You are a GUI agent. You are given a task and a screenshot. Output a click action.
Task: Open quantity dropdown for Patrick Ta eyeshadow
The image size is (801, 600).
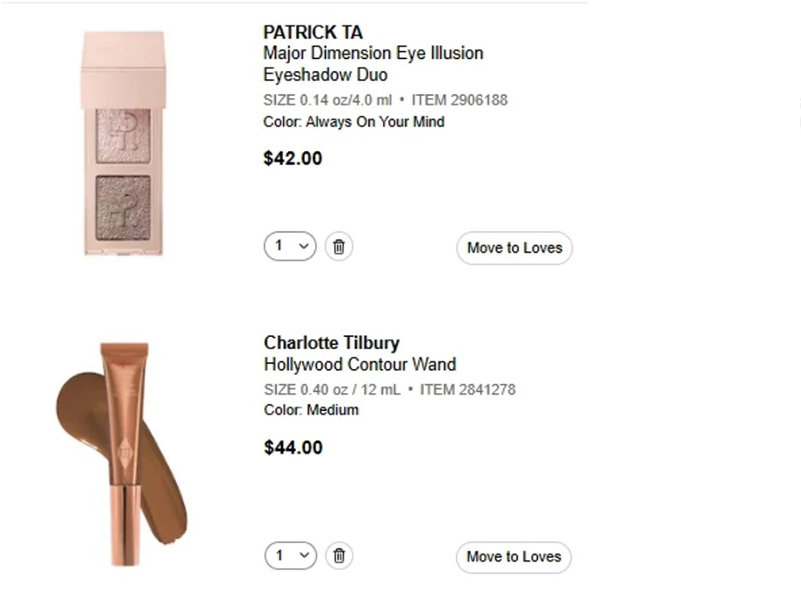(x=290, y=247)
